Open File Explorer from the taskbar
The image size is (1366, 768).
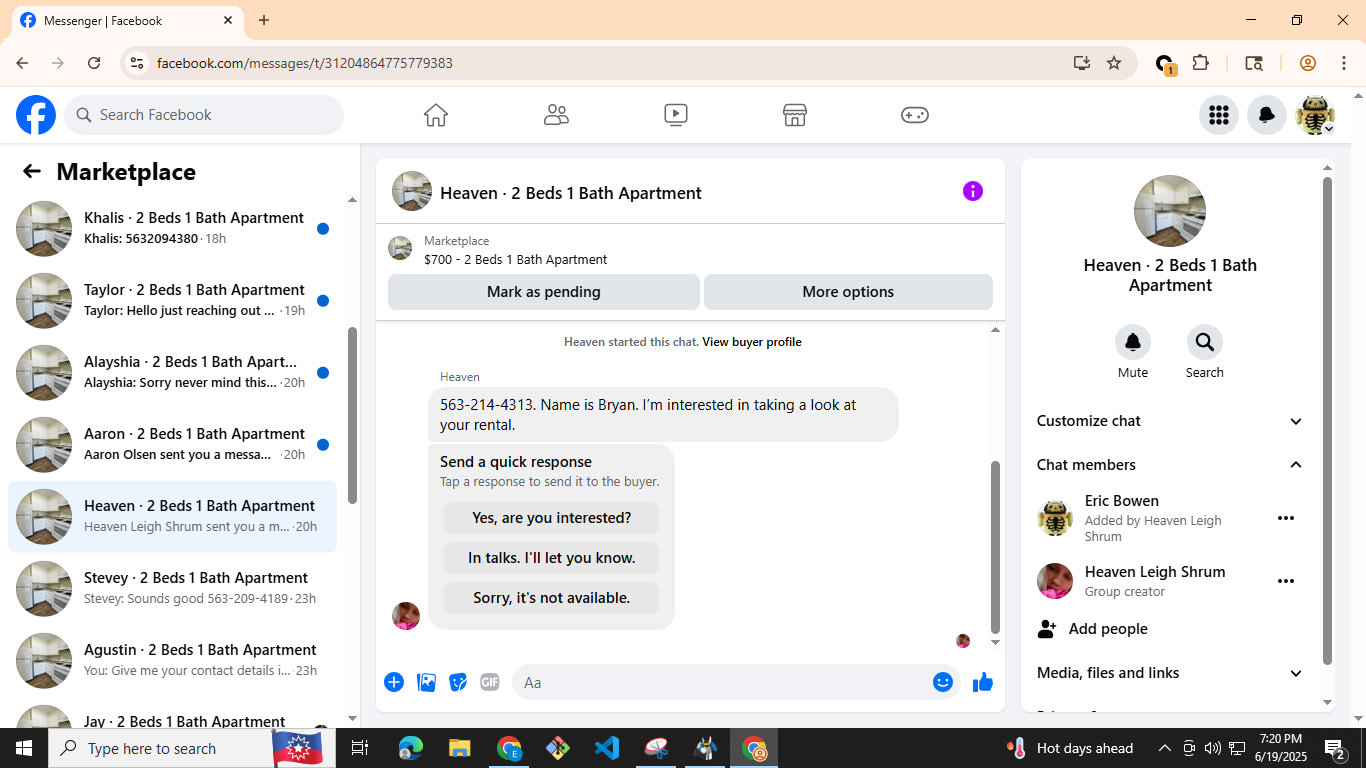point(459,748)
